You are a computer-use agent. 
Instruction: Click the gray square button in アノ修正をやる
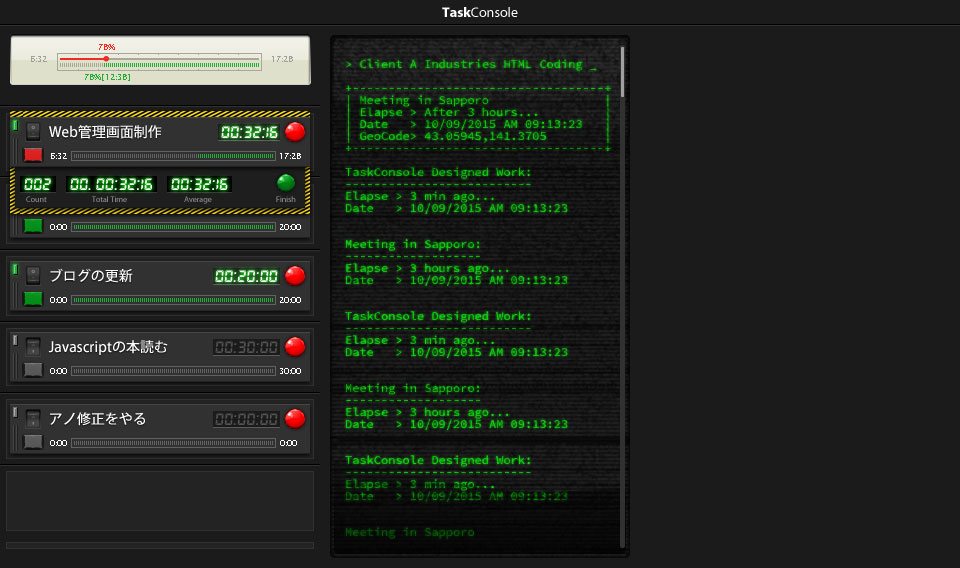coord(33,442)
